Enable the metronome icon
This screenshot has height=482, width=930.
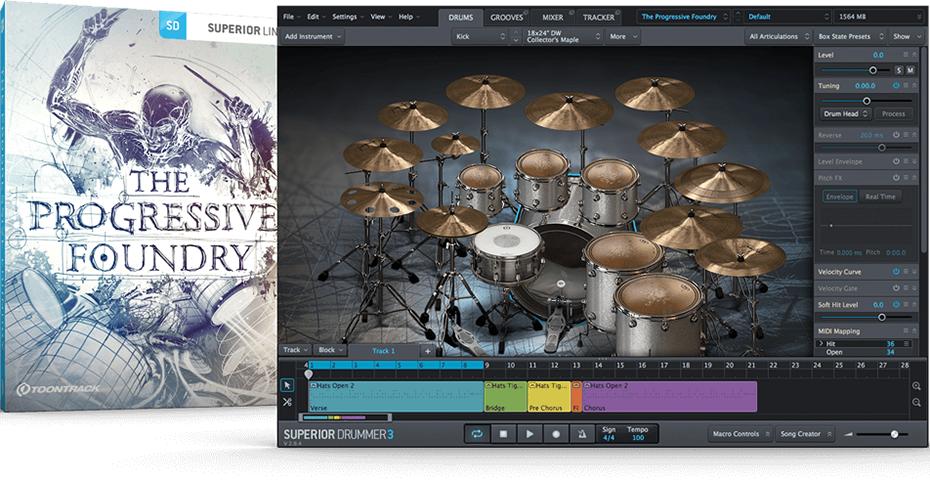582,434
